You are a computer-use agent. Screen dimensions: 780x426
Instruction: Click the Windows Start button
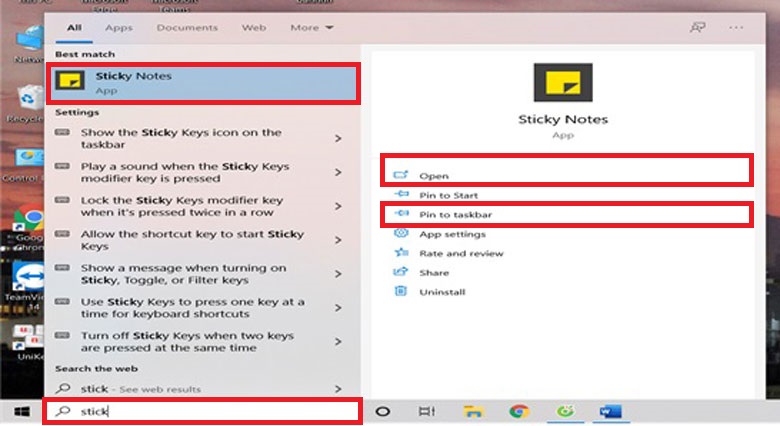(x=20, y=411)
